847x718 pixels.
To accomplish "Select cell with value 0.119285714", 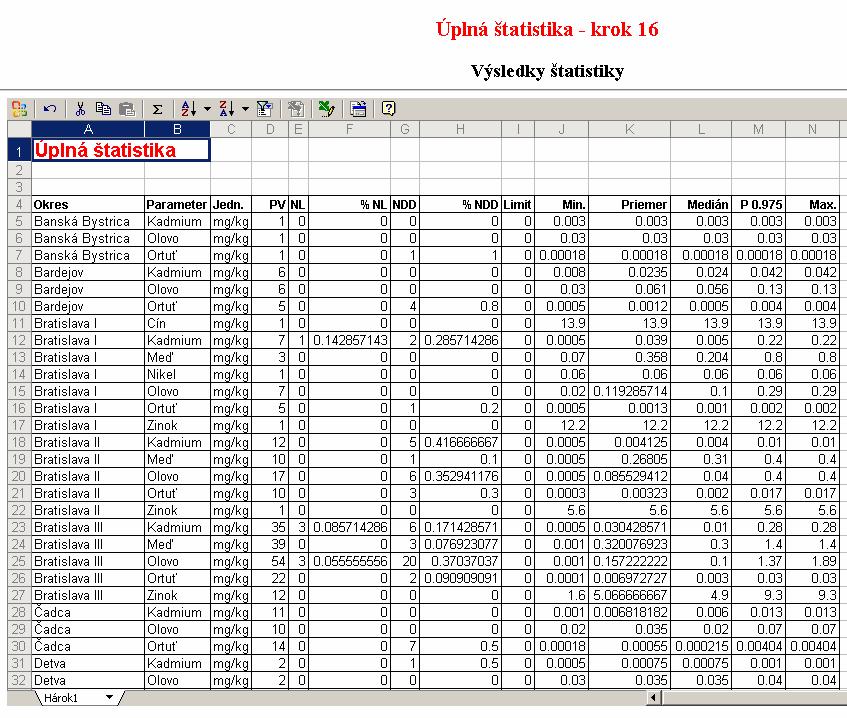I will 629,392.
